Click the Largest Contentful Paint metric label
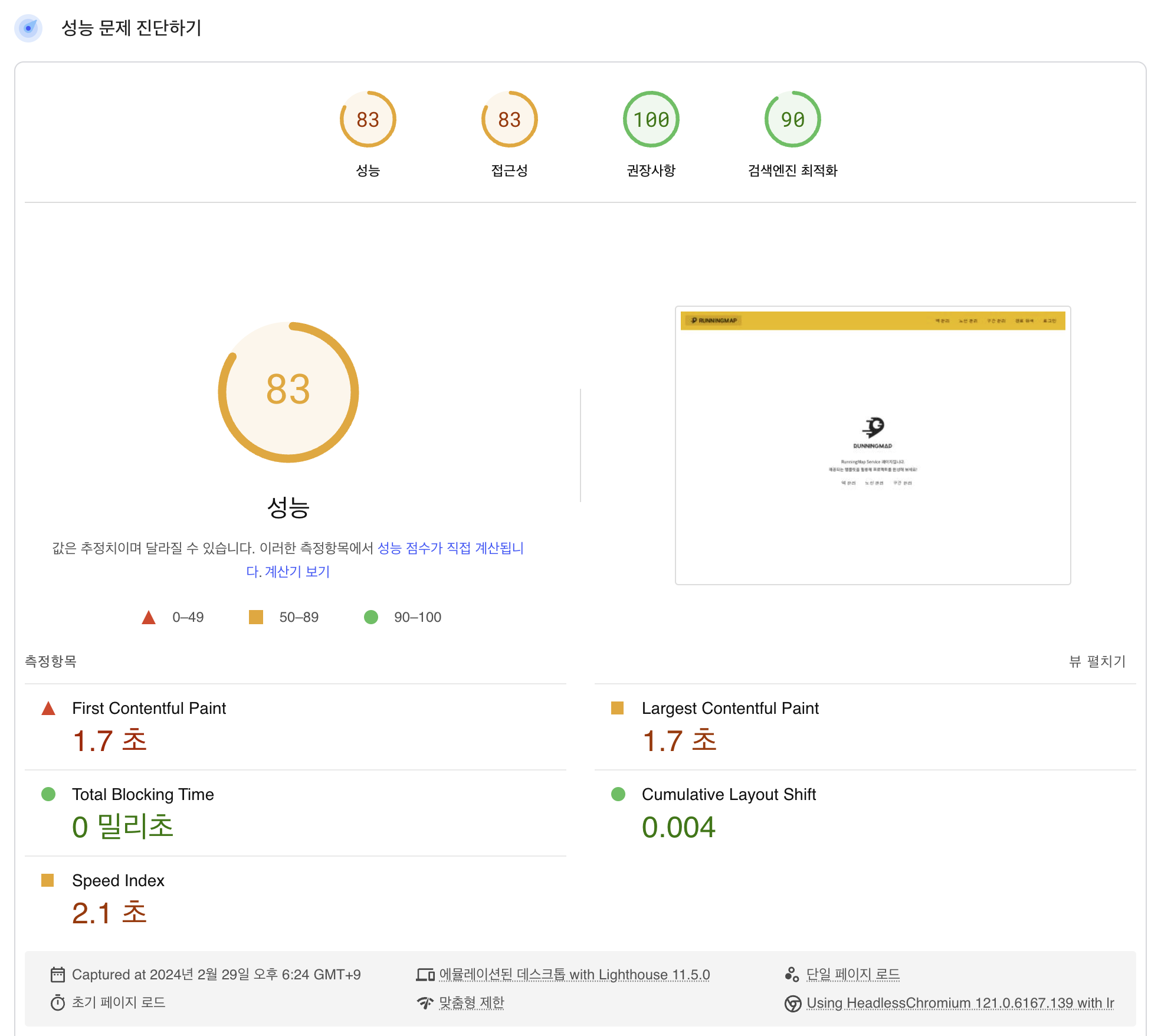Image resolution: width=1161 pixels, height=1036 pixels. pyautogui.click(x=730, y=708)
